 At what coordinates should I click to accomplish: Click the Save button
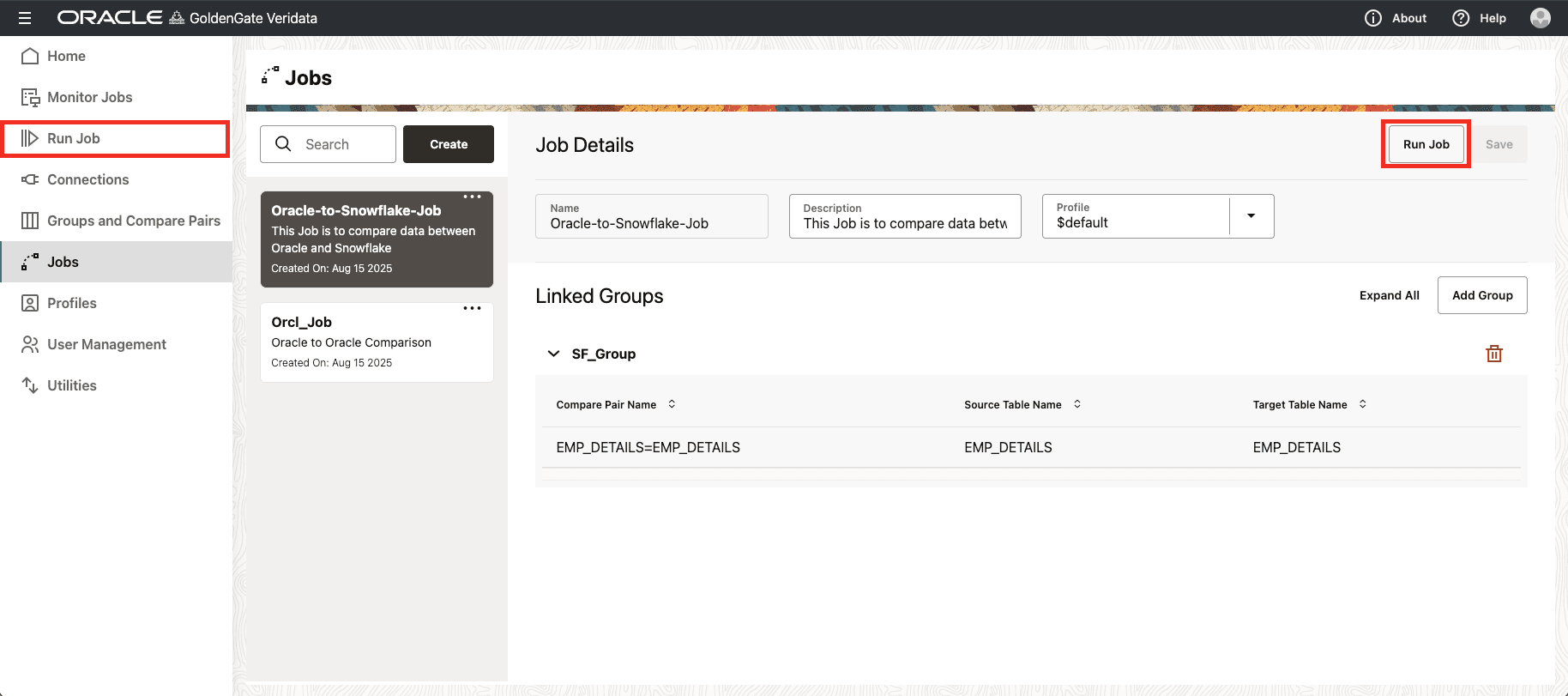click(1499, 144)
